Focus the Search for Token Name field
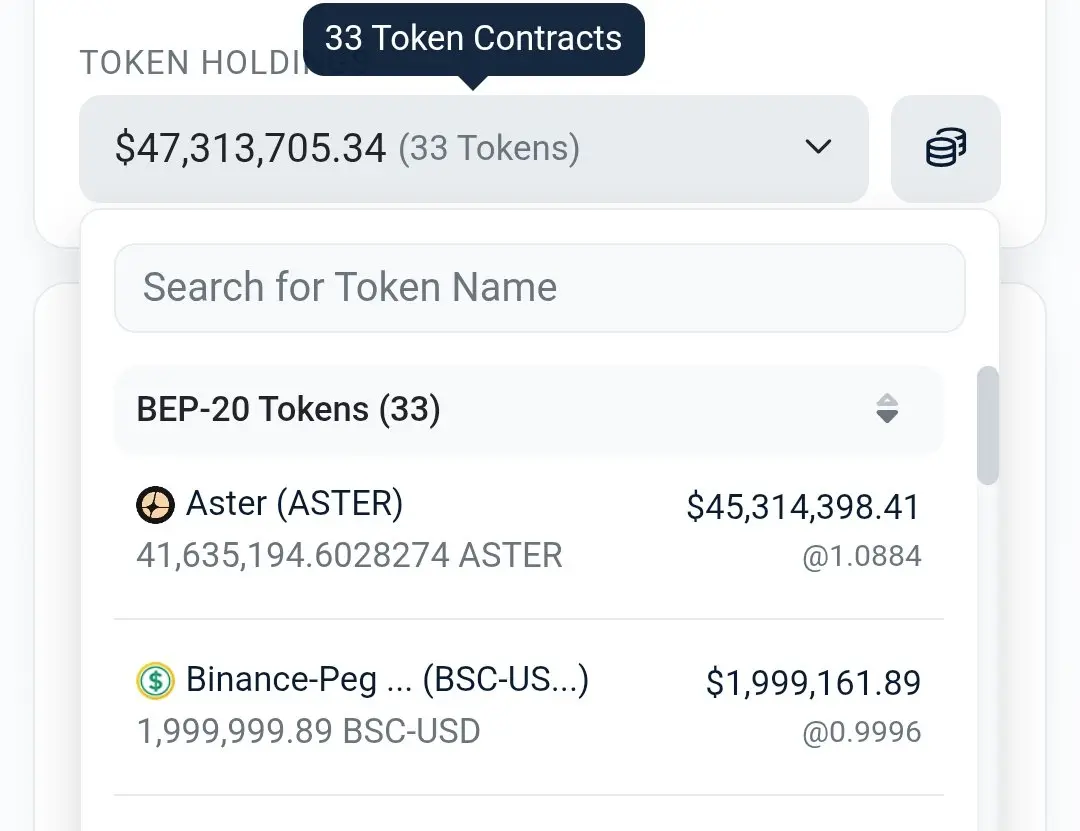 tap(539, 288)
